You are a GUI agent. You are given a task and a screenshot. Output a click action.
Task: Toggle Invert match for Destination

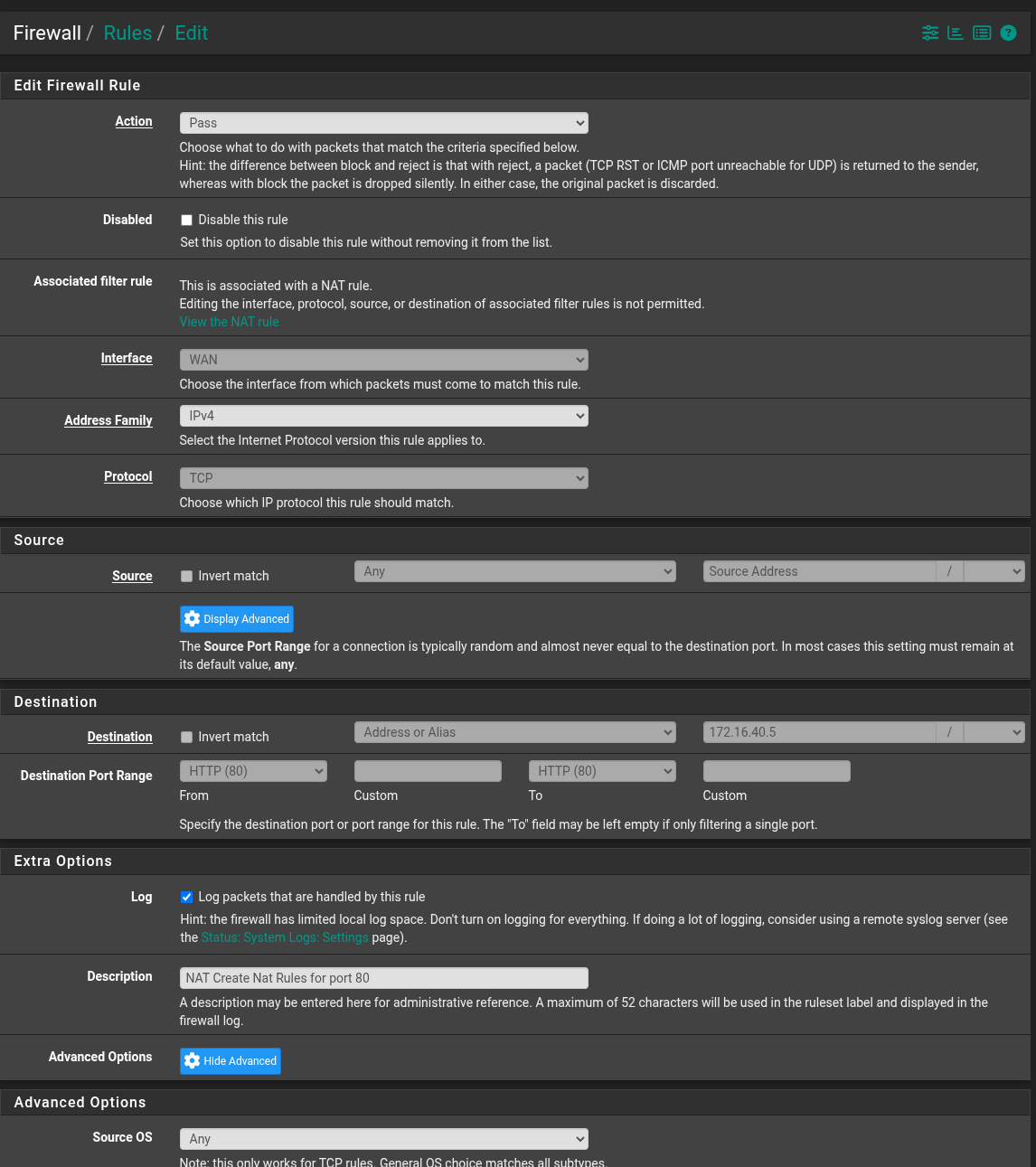pyautogui.click(x=187, y=738)
